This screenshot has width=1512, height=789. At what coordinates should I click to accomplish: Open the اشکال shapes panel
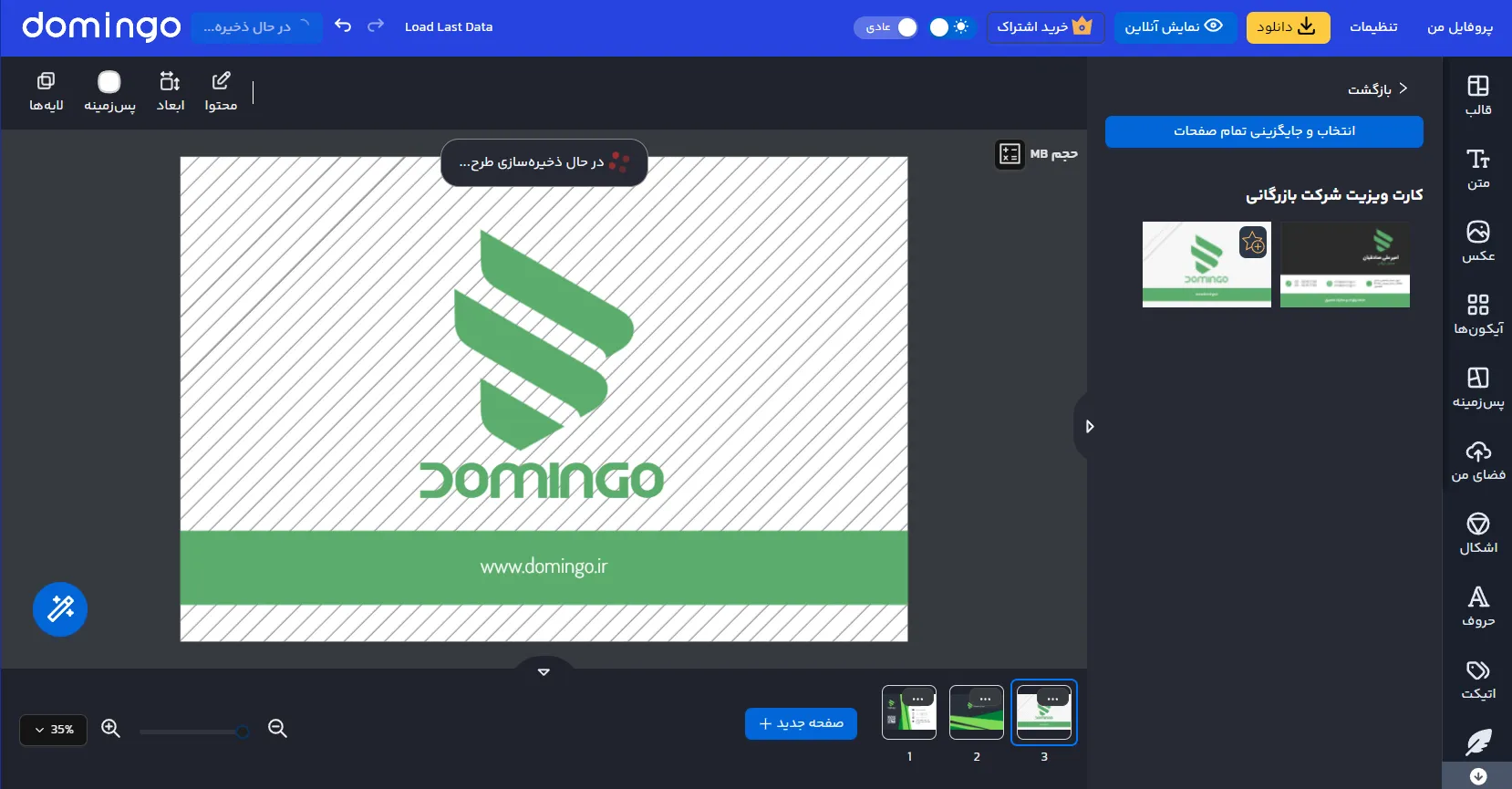click(x=1477, y=534)
